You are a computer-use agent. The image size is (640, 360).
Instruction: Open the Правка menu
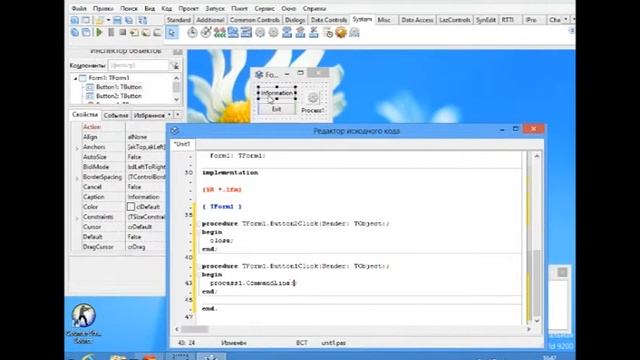tap(103, 8)
